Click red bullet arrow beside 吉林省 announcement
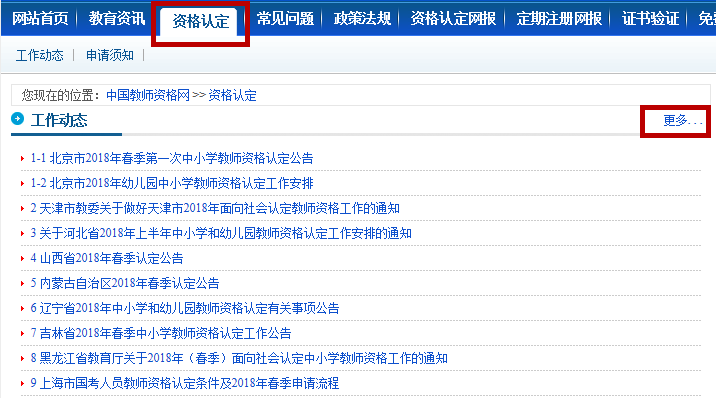Screen dimensions: 716x398 click(x=22, y=334)
